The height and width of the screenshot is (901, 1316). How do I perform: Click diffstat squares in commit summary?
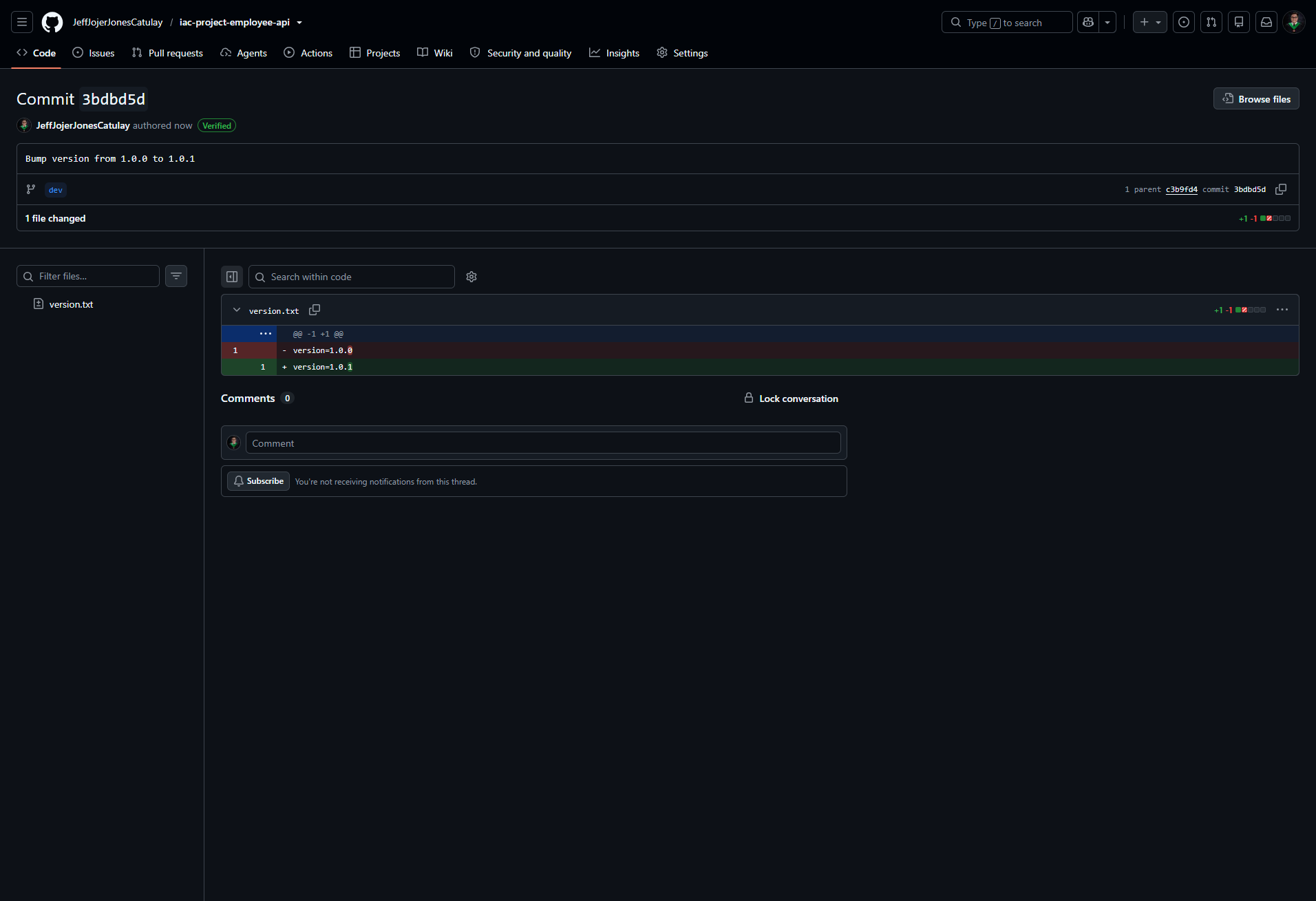(x=1275, y=218)
